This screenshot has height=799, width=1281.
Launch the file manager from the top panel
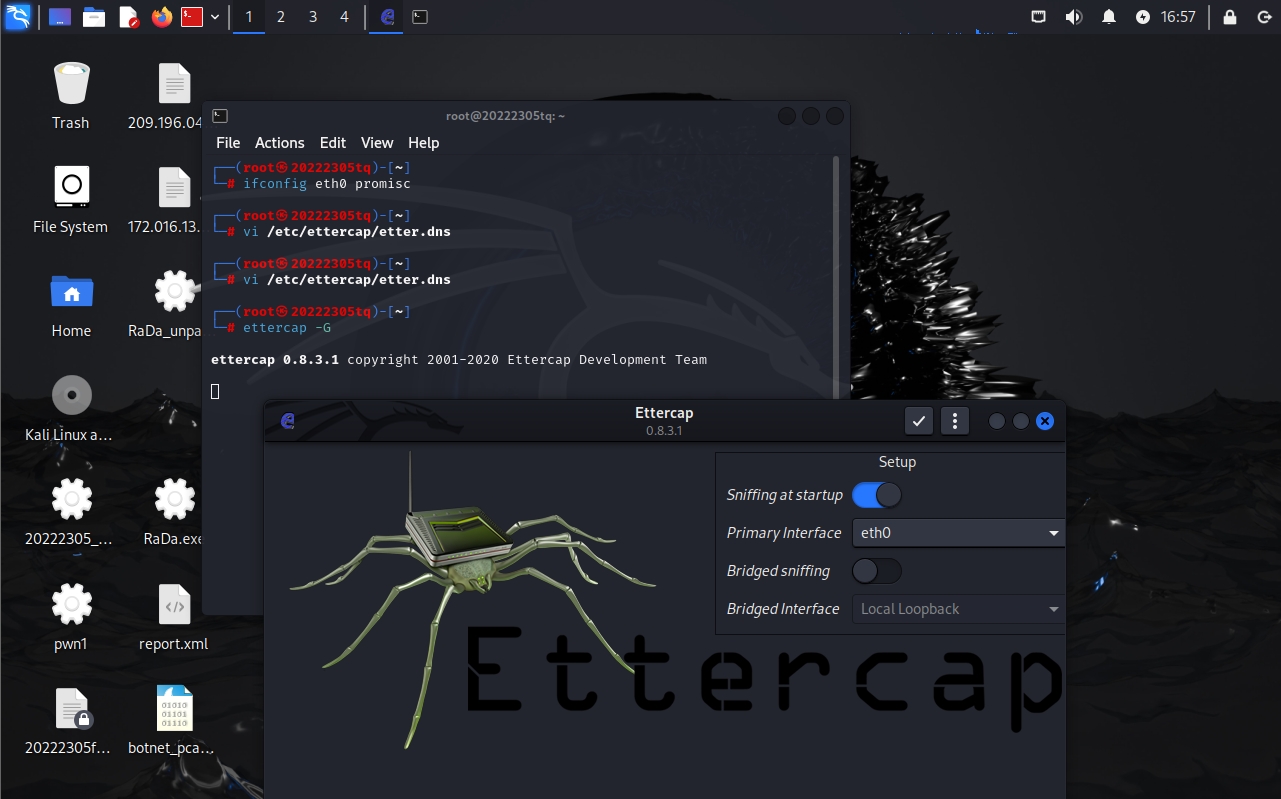coord(94,17)
